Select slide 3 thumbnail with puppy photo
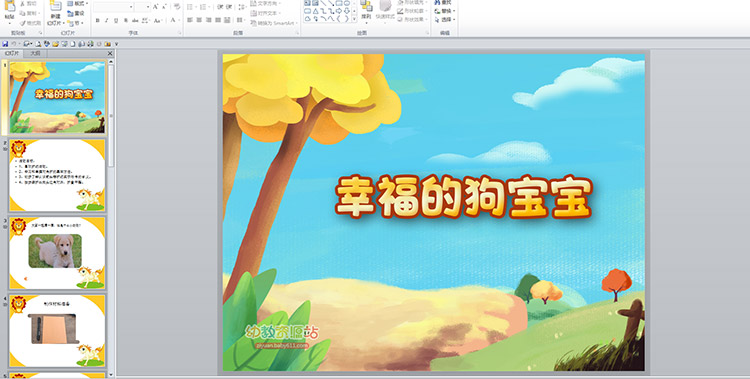This screenshot has width=750, height=379. click(57, 253)
